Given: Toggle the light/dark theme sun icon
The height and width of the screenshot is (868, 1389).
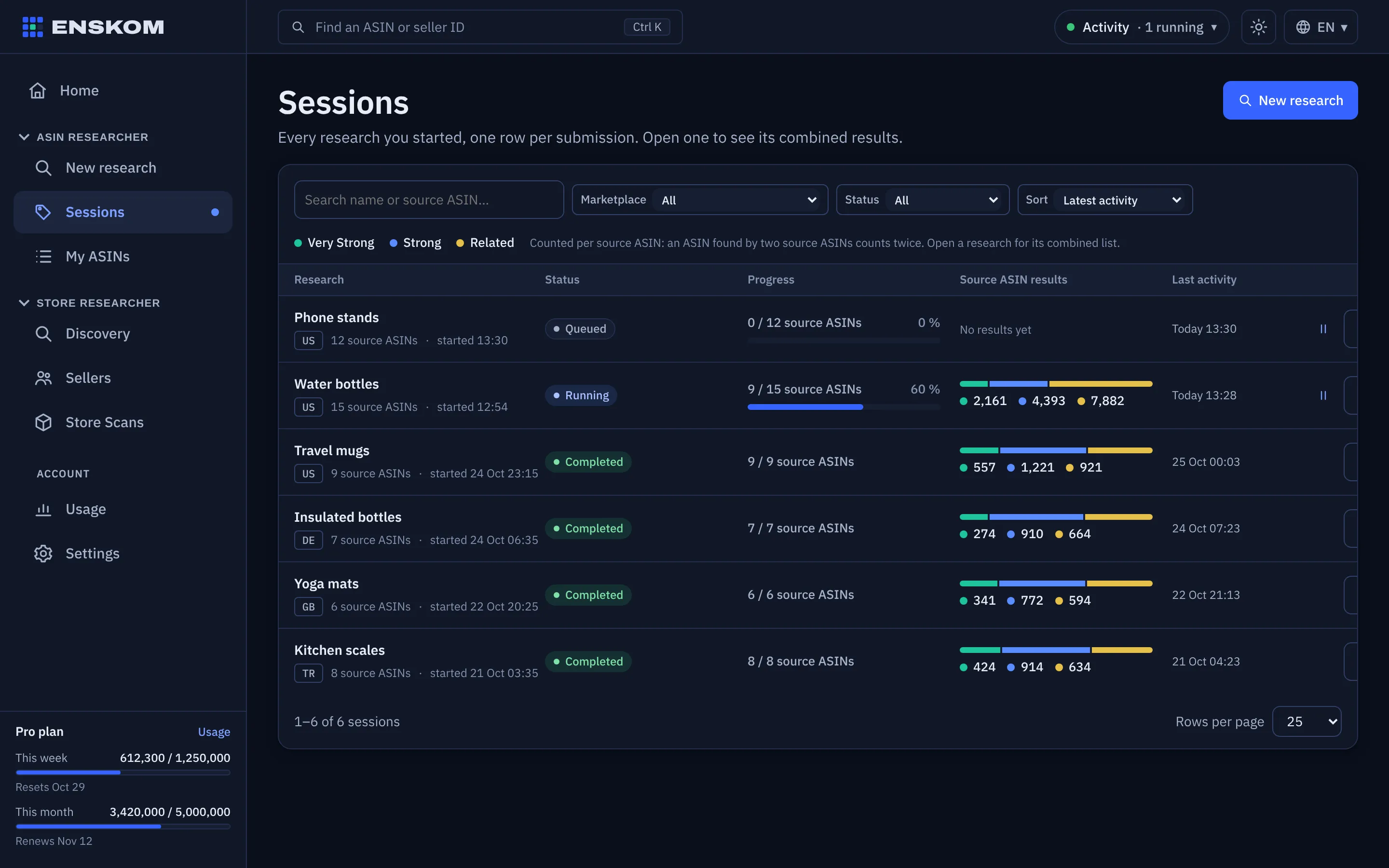Looking at the screenshot, I should (x=1258, y=27).
